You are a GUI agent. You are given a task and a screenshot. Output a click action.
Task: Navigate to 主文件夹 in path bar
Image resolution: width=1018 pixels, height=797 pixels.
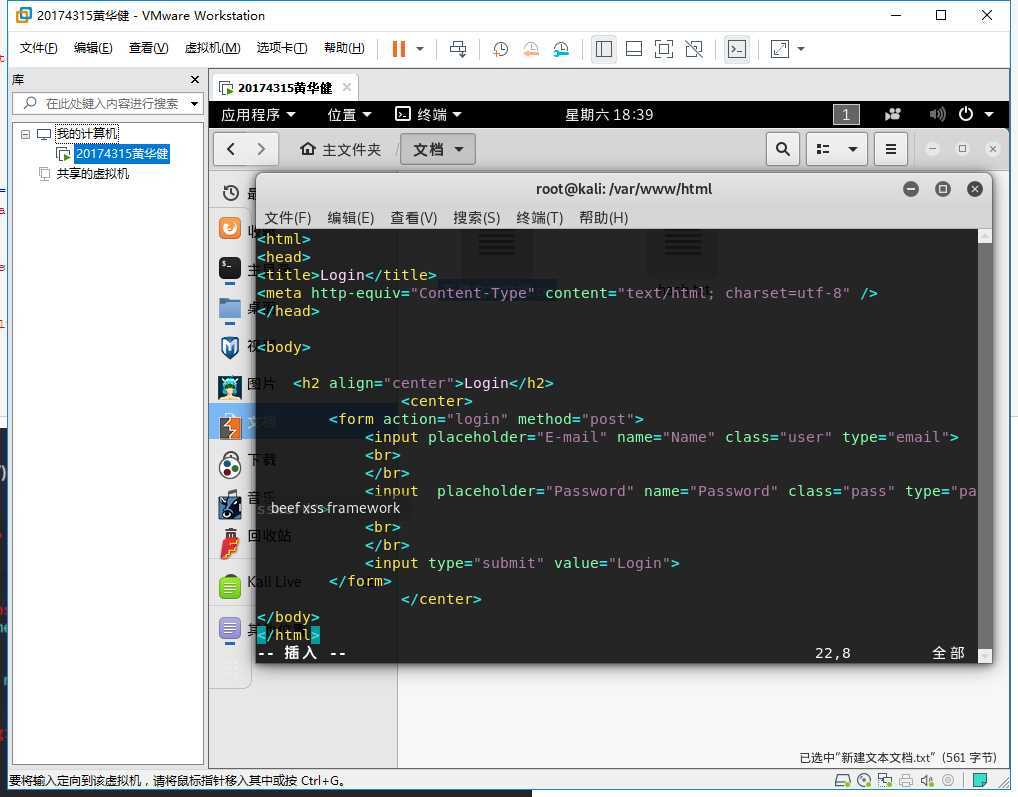coord(340,150)
